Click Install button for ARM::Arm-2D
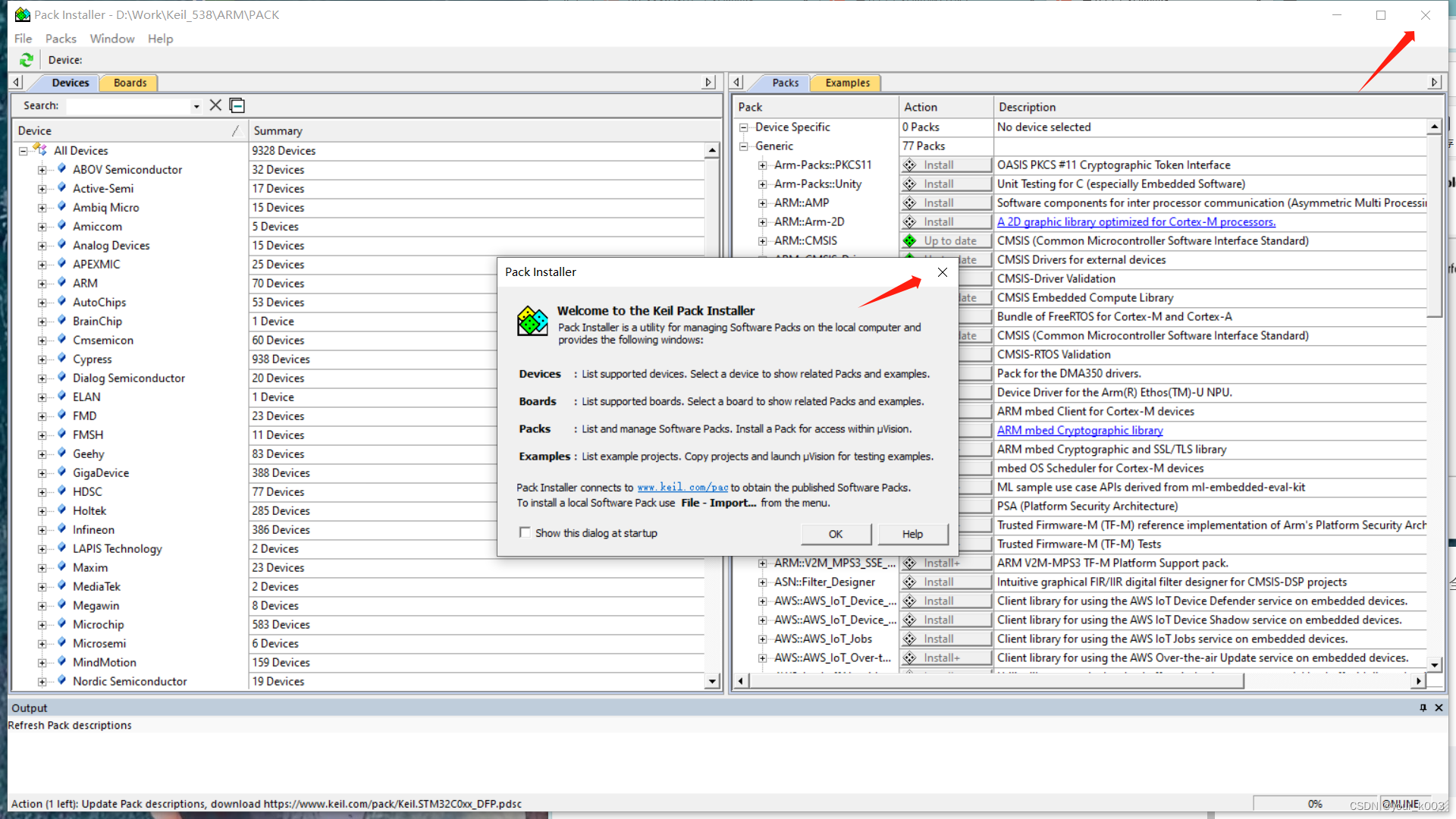Screen dimensions: 1456x819 [x=946, y=222]
